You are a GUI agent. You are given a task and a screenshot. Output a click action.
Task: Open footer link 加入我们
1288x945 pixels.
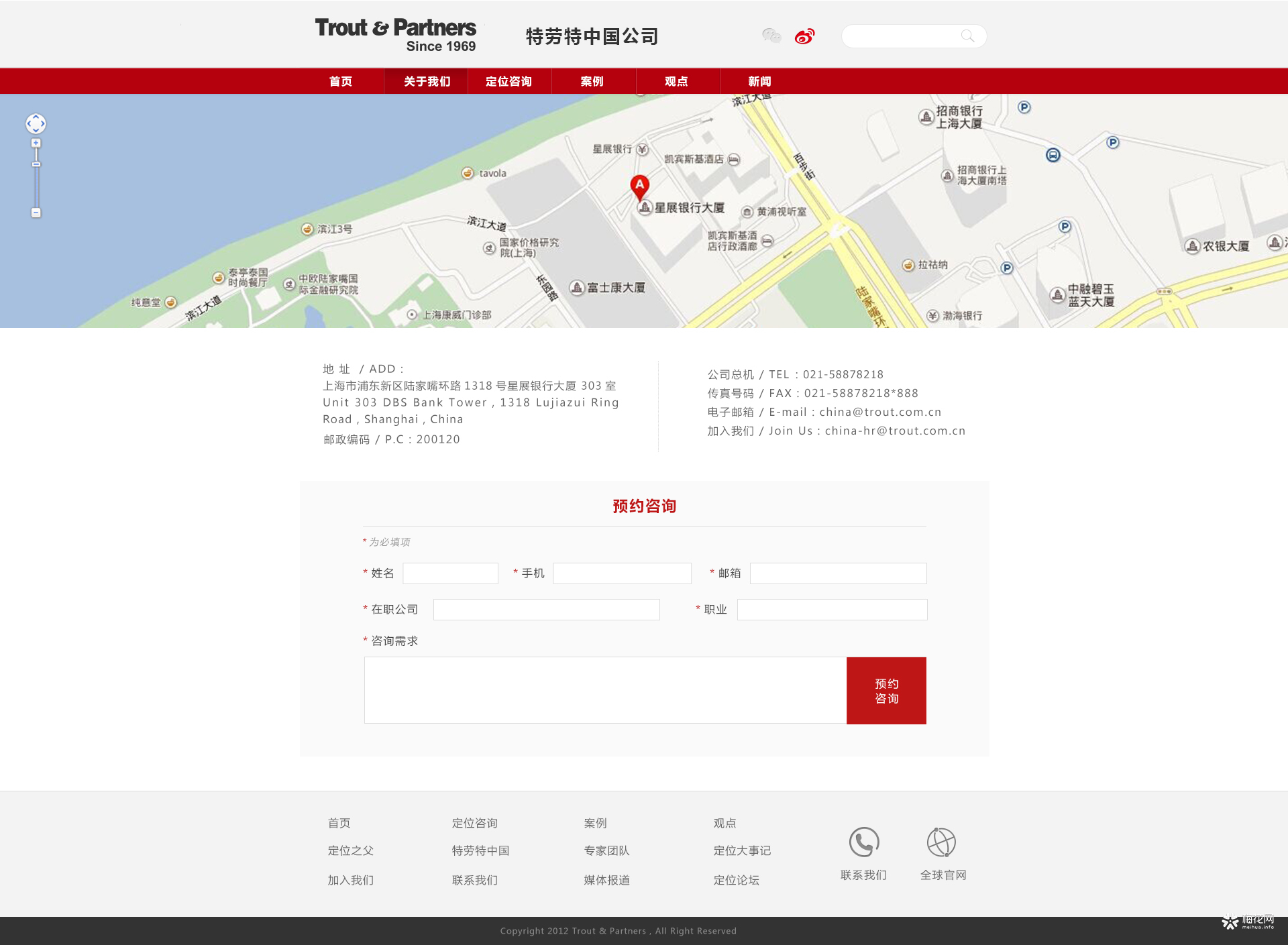coord(351,880)
